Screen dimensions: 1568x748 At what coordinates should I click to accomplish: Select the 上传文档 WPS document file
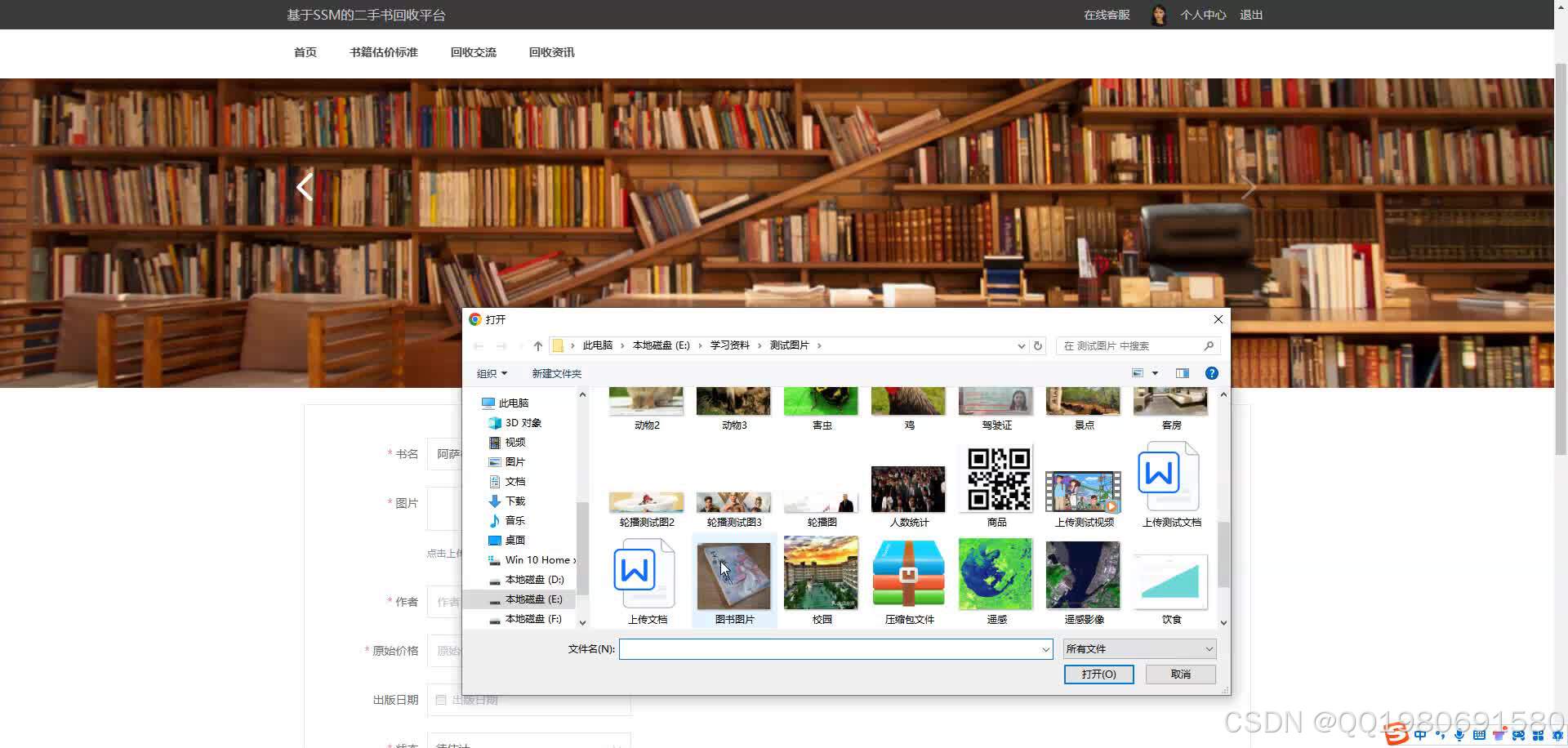click(647, 581)
